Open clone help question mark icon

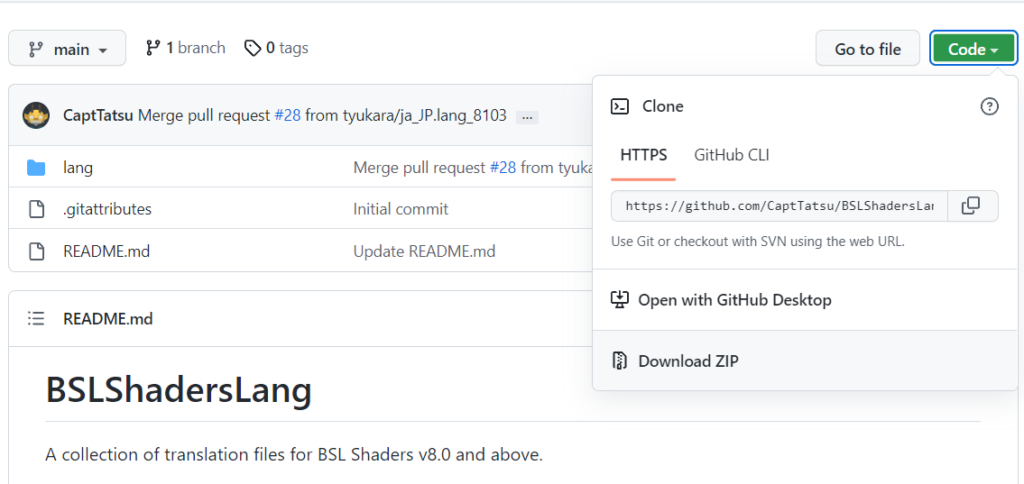click(989, 106)
